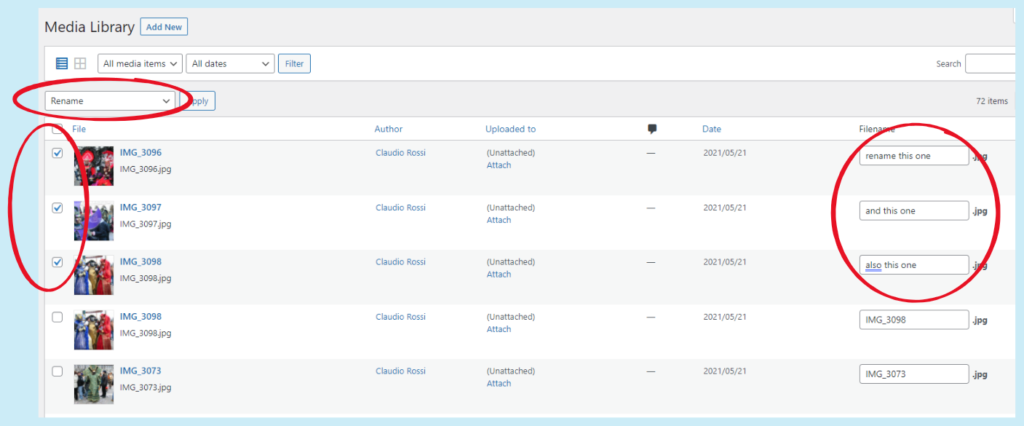
Task: Click the Add New button
Action: [164, 27]
